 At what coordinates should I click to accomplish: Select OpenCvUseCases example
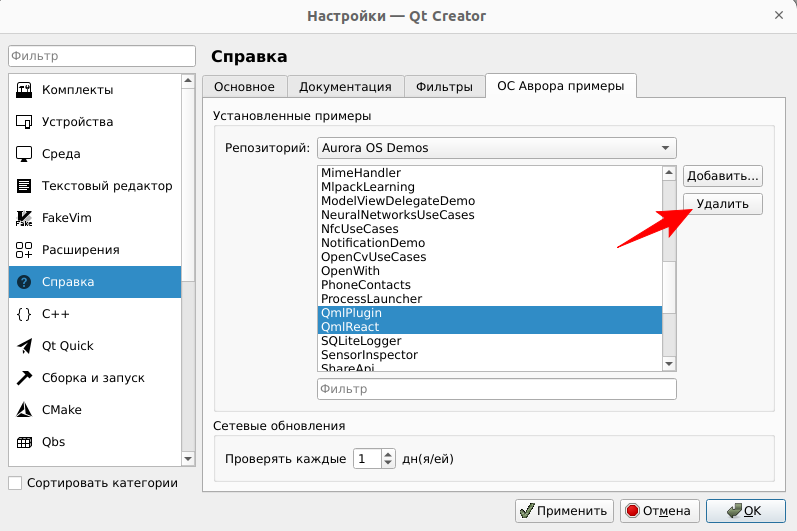coord(490,257)
